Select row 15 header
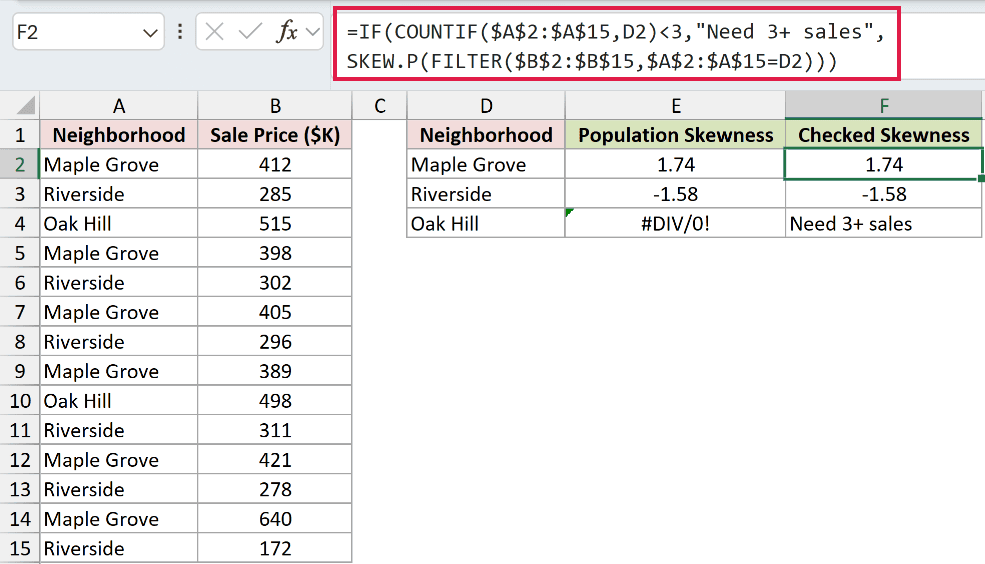Screen dimensions: 985x564 point(19,548)
